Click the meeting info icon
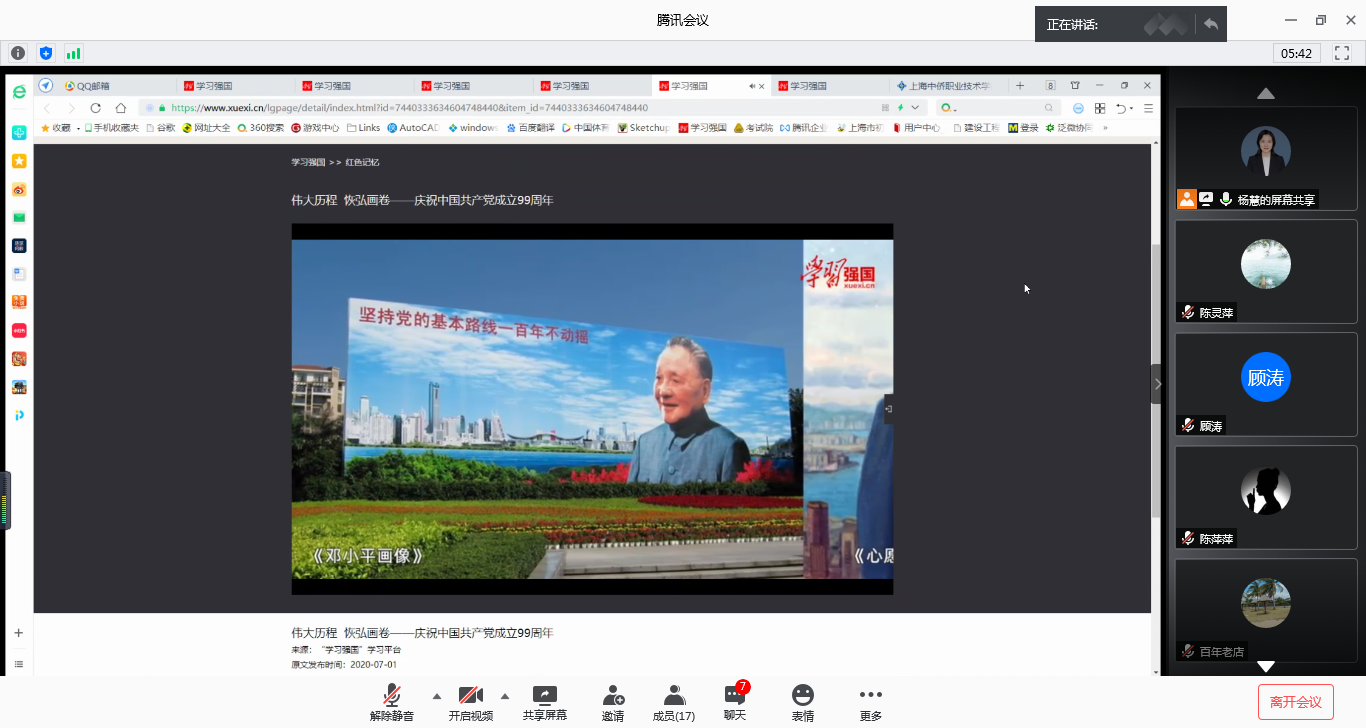 click(18, 53)
